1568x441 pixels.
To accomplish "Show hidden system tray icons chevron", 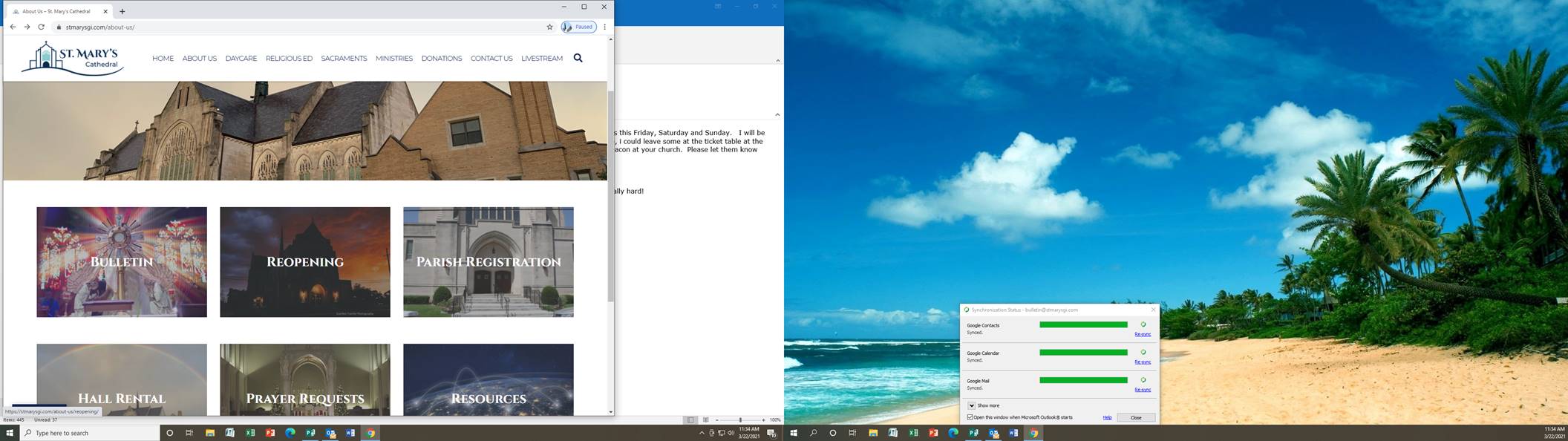I will coord(702,433).
